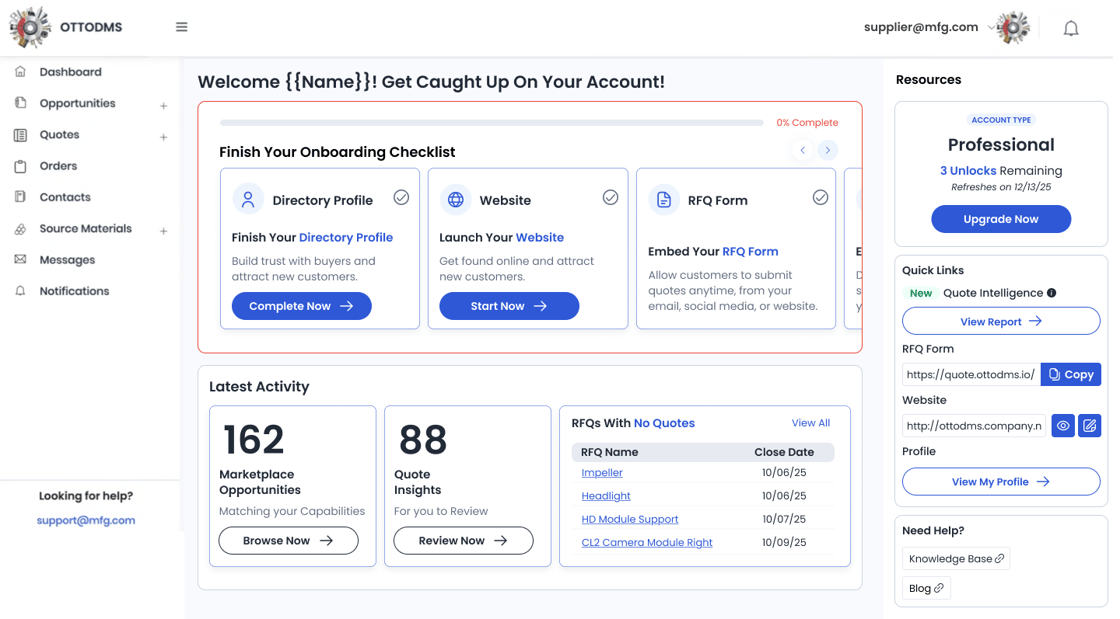Image resolution: width=1120 pixels, height=619 pixels.
Task: Toggle the Website card checkmark
Action: 610,198
